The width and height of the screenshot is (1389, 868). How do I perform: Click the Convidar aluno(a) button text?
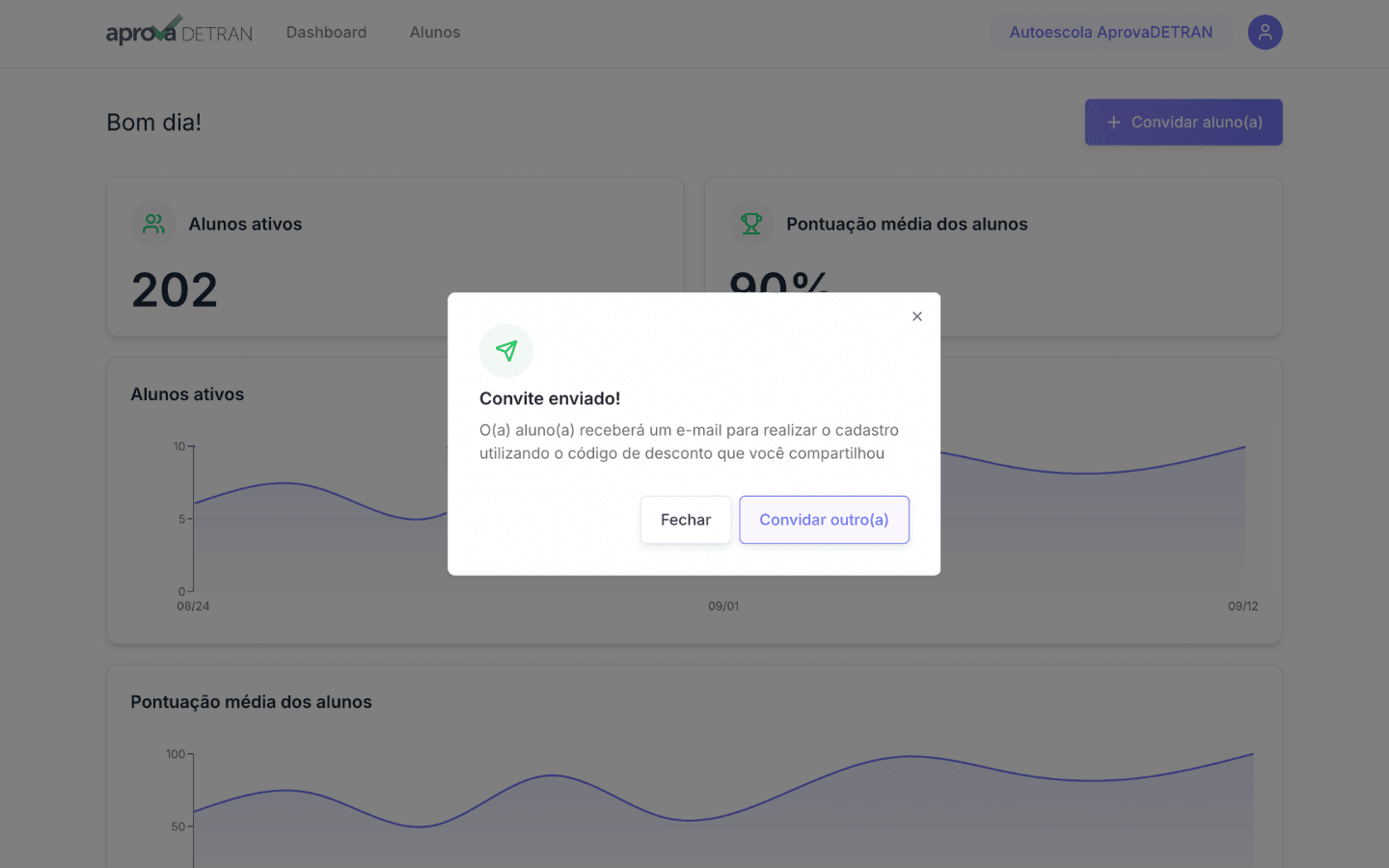[x=1197, y=122]
